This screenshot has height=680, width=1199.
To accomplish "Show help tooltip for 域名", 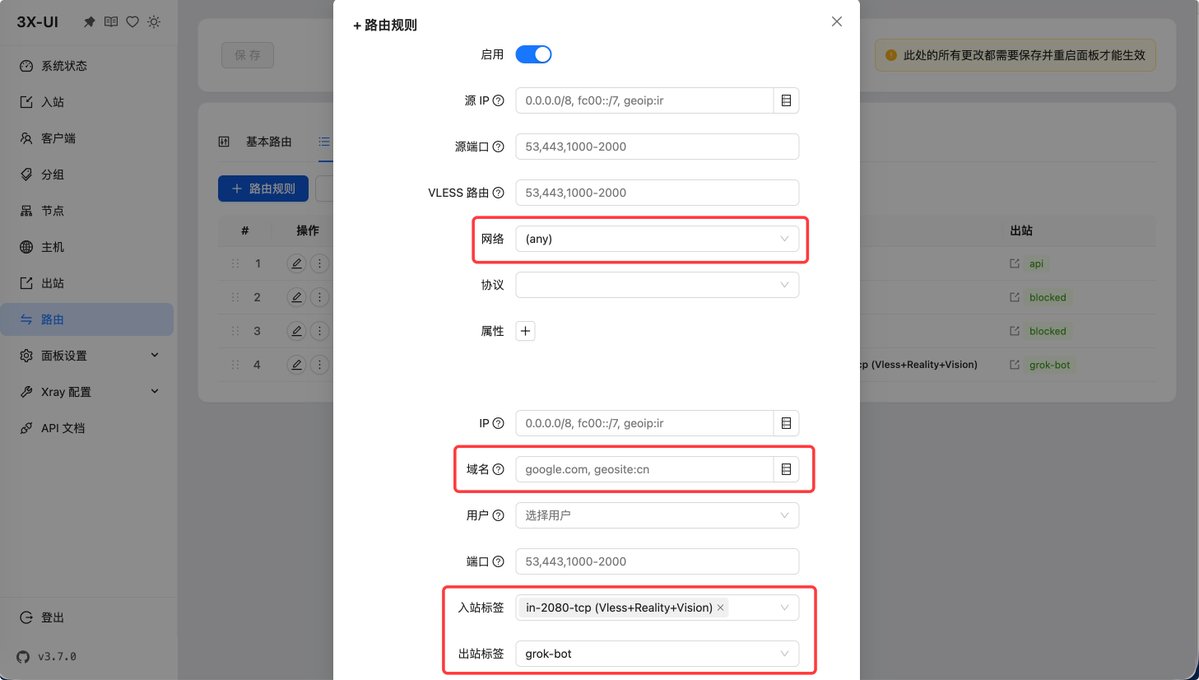I will [499, 469].
